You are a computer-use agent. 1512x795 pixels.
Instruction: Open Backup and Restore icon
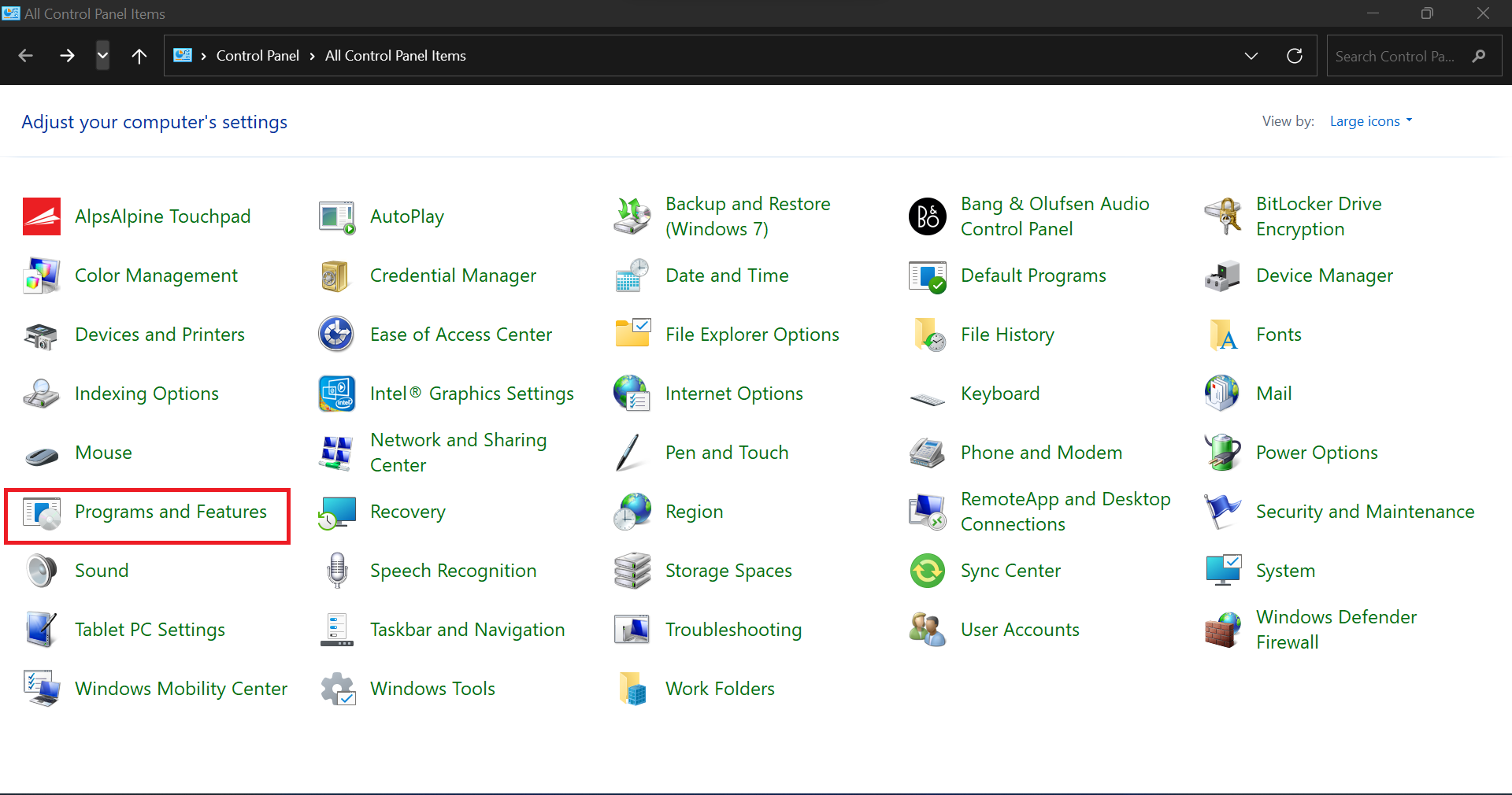click(x=632, y=216)
